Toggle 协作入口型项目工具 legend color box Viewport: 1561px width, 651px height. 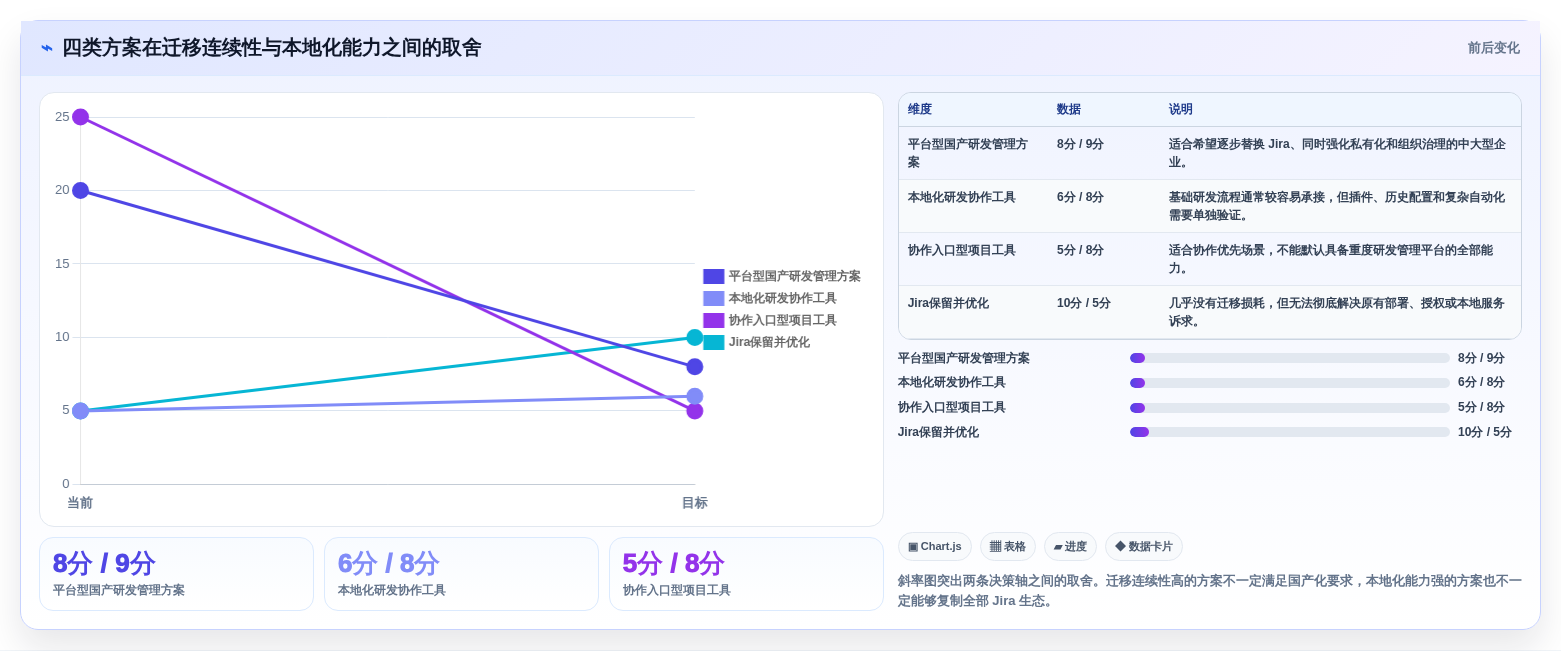713,321
